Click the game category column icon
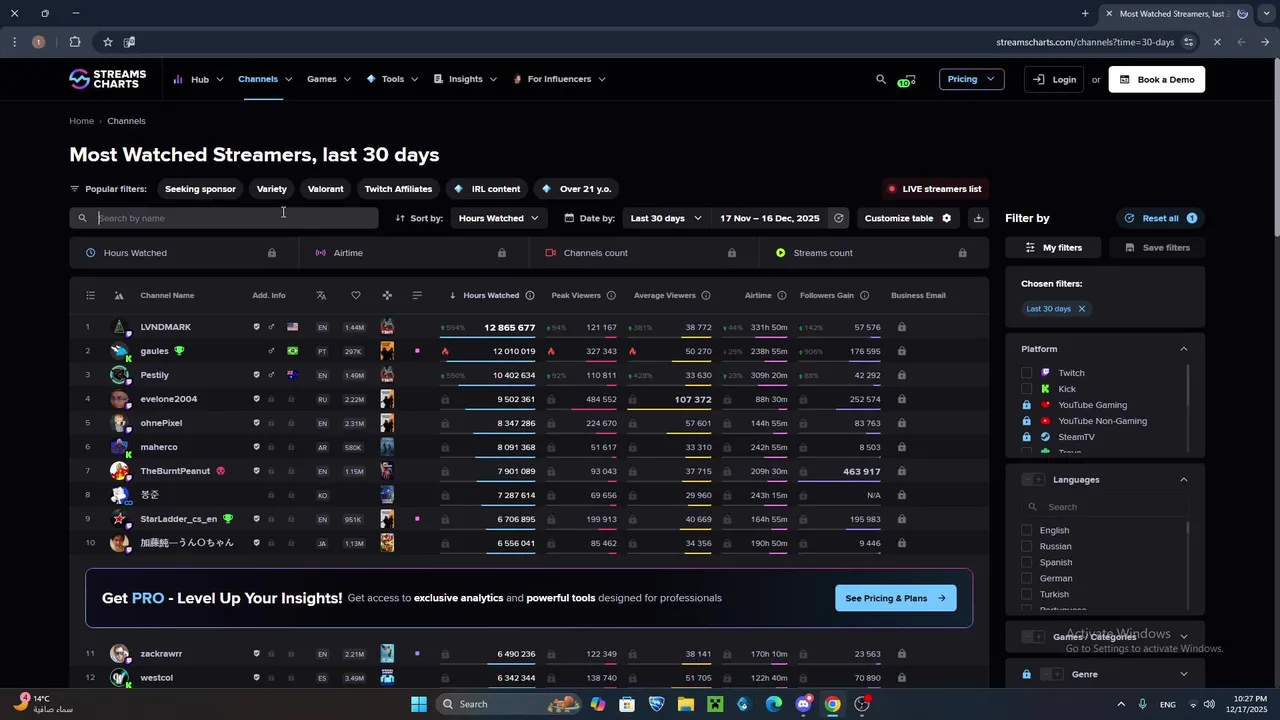The image size is (1280, 720). [387, 295]
